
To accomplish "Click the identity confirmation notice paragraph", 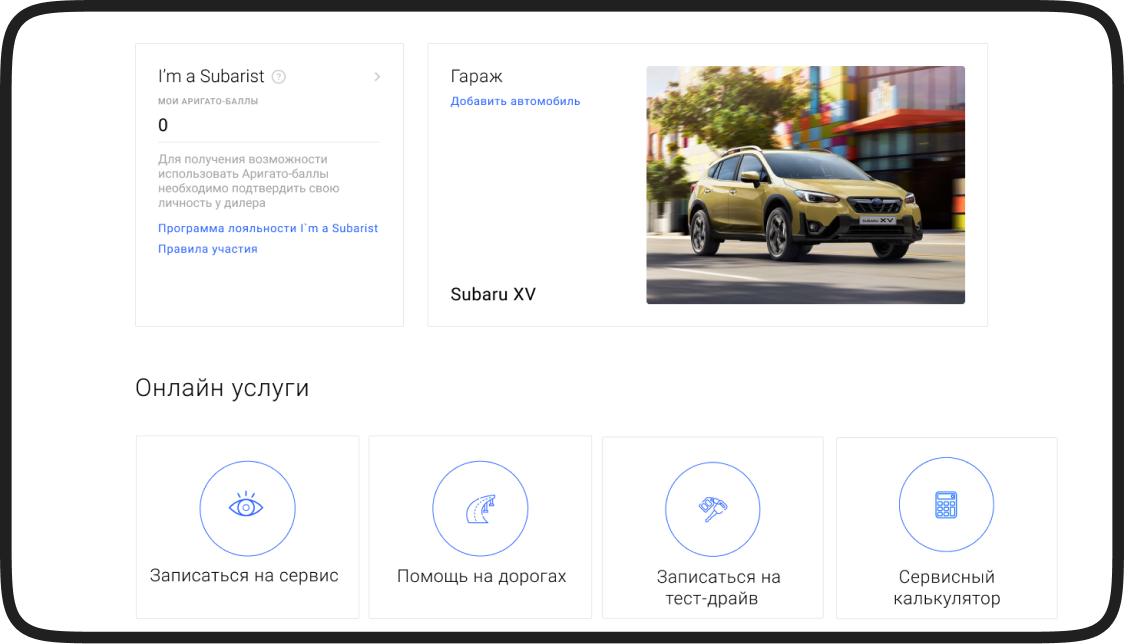I will tap(249, 181).
